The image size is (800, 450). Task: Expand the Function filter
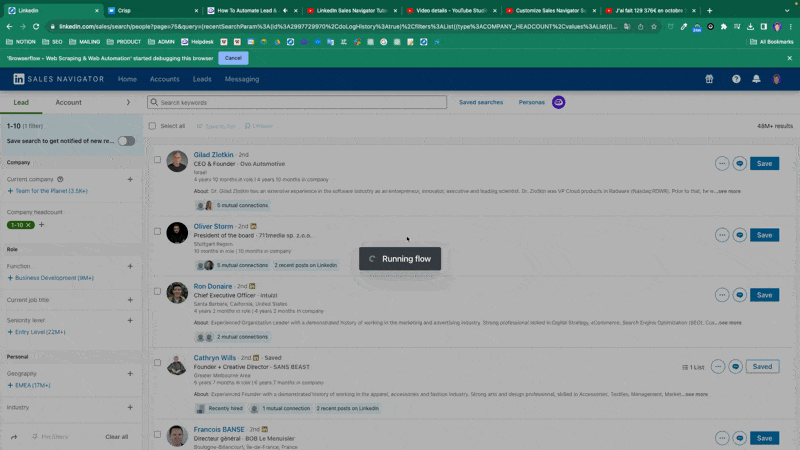click(130, 266)
